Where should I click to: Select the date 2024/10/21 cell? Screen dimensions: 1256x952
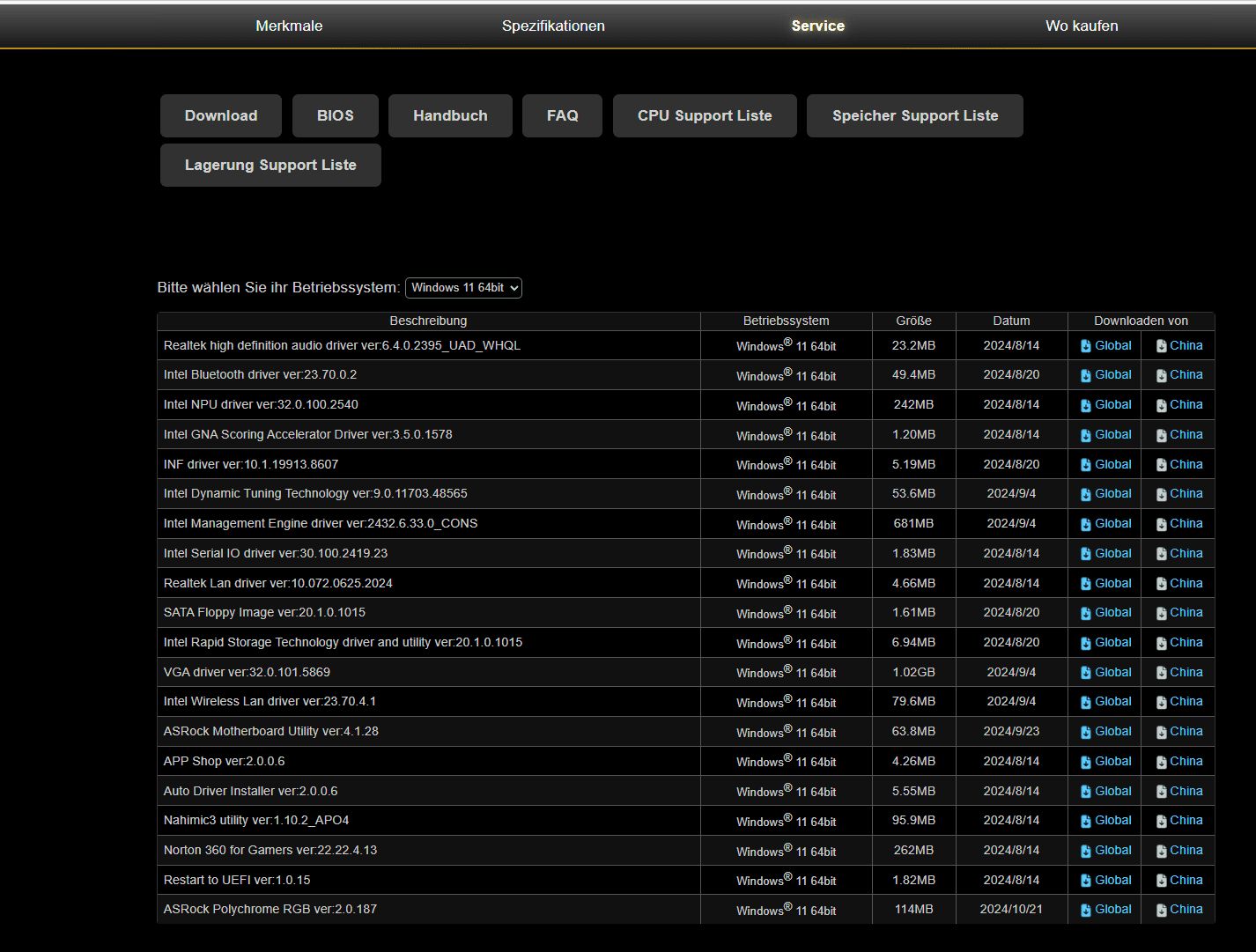coord(1011,909)
